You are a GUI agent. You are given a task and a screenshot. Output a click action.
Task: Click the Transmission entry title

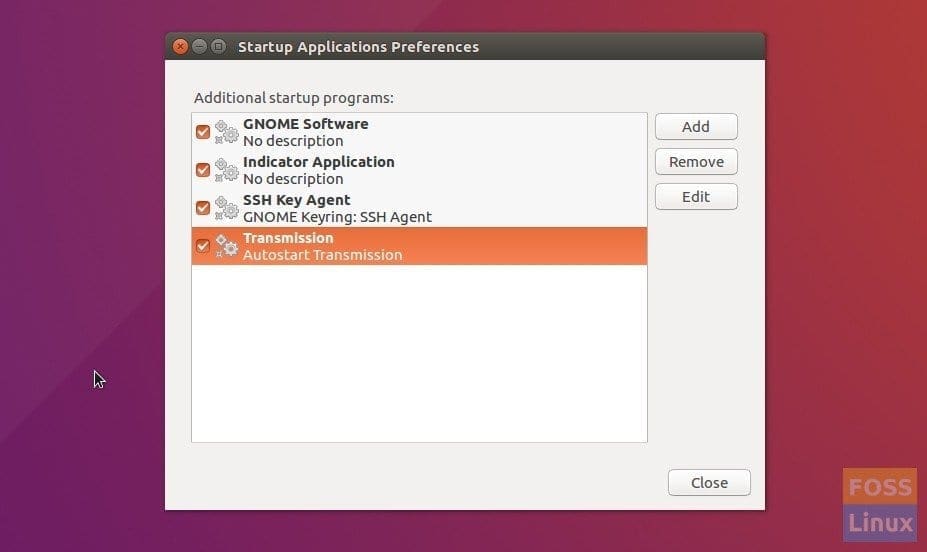[288, 238]
